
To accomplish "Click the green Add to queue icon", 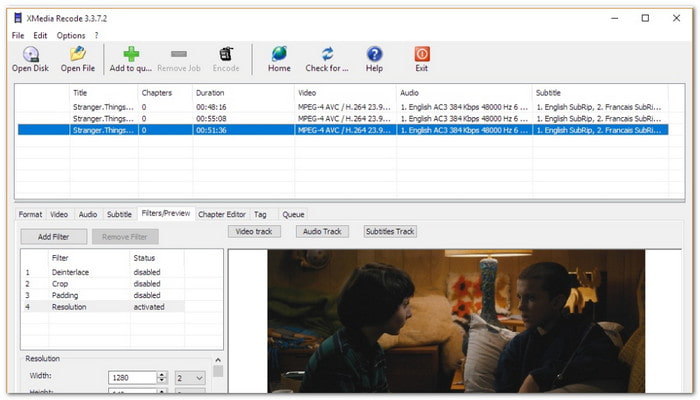I will pyautogui.click(x=131, y=54).
